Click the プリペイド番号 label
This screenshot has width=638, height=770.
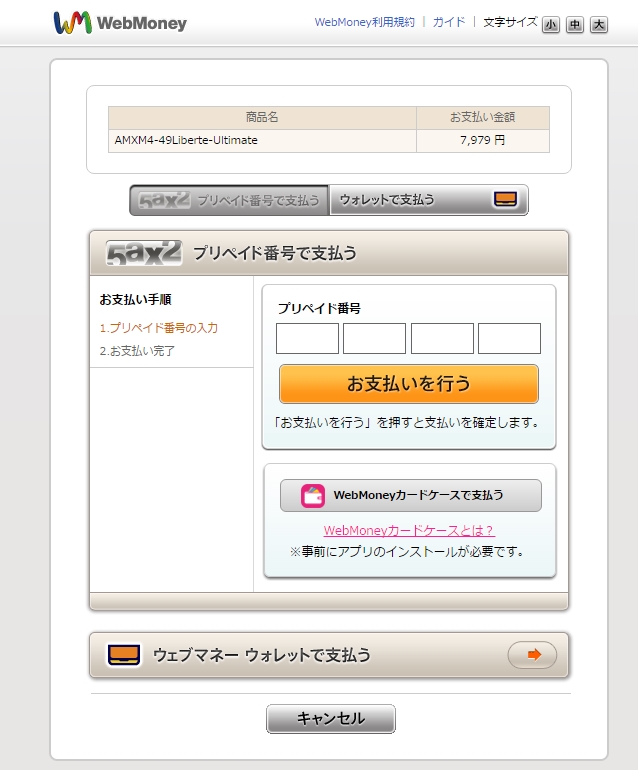point(319,308)
